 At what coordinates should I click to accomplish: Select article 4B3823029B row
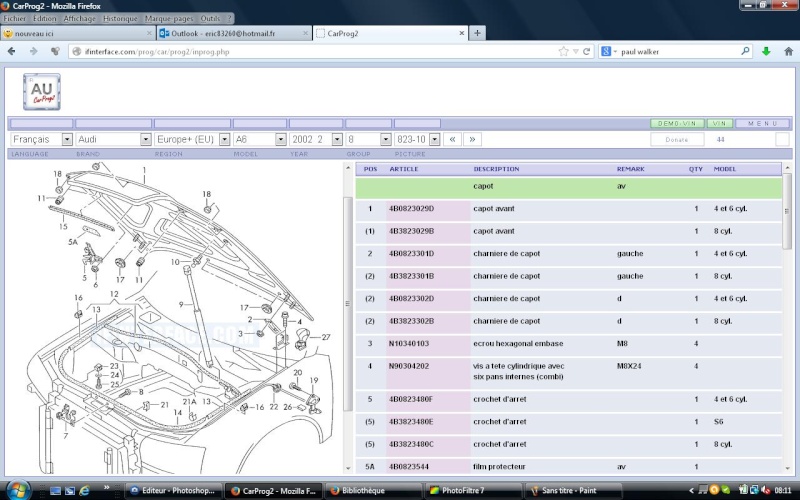tap(568, 231)
